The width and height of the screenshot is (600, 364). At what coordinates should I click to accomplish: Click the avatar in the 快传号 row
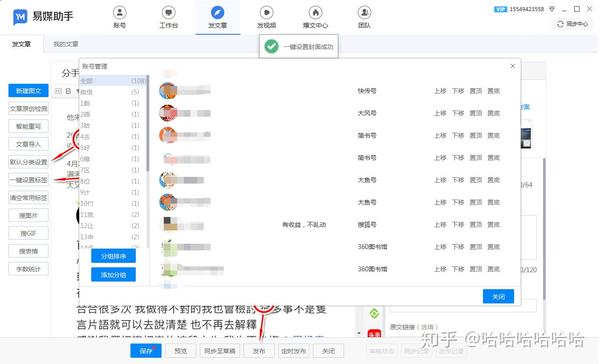click(168, 91)
